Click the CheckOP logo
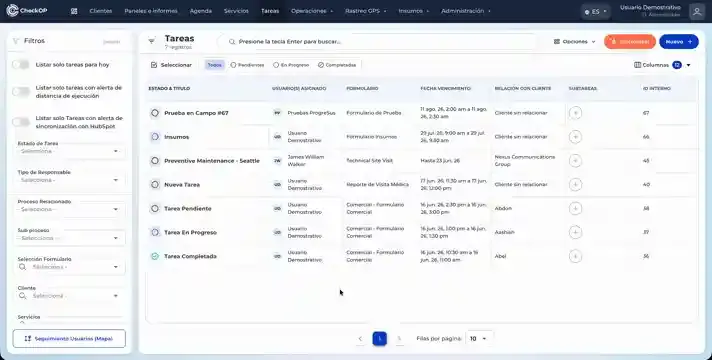This screenshot has height=360, width=712. [x=27, y=10]
